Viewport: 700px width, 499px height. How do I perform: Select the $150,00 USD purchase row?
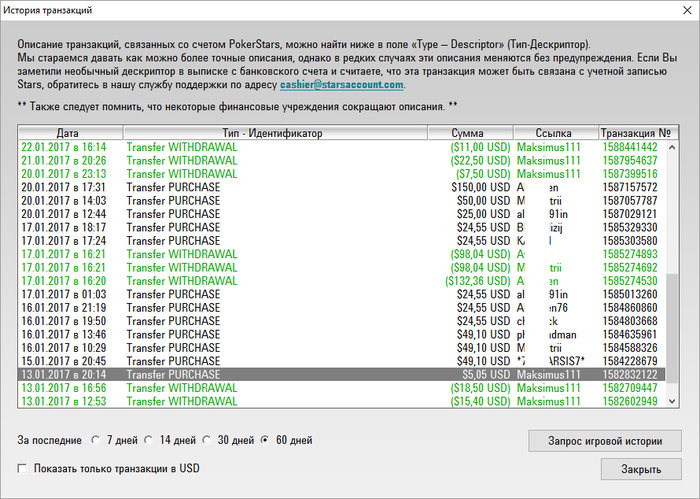click(x=342, y=187)
